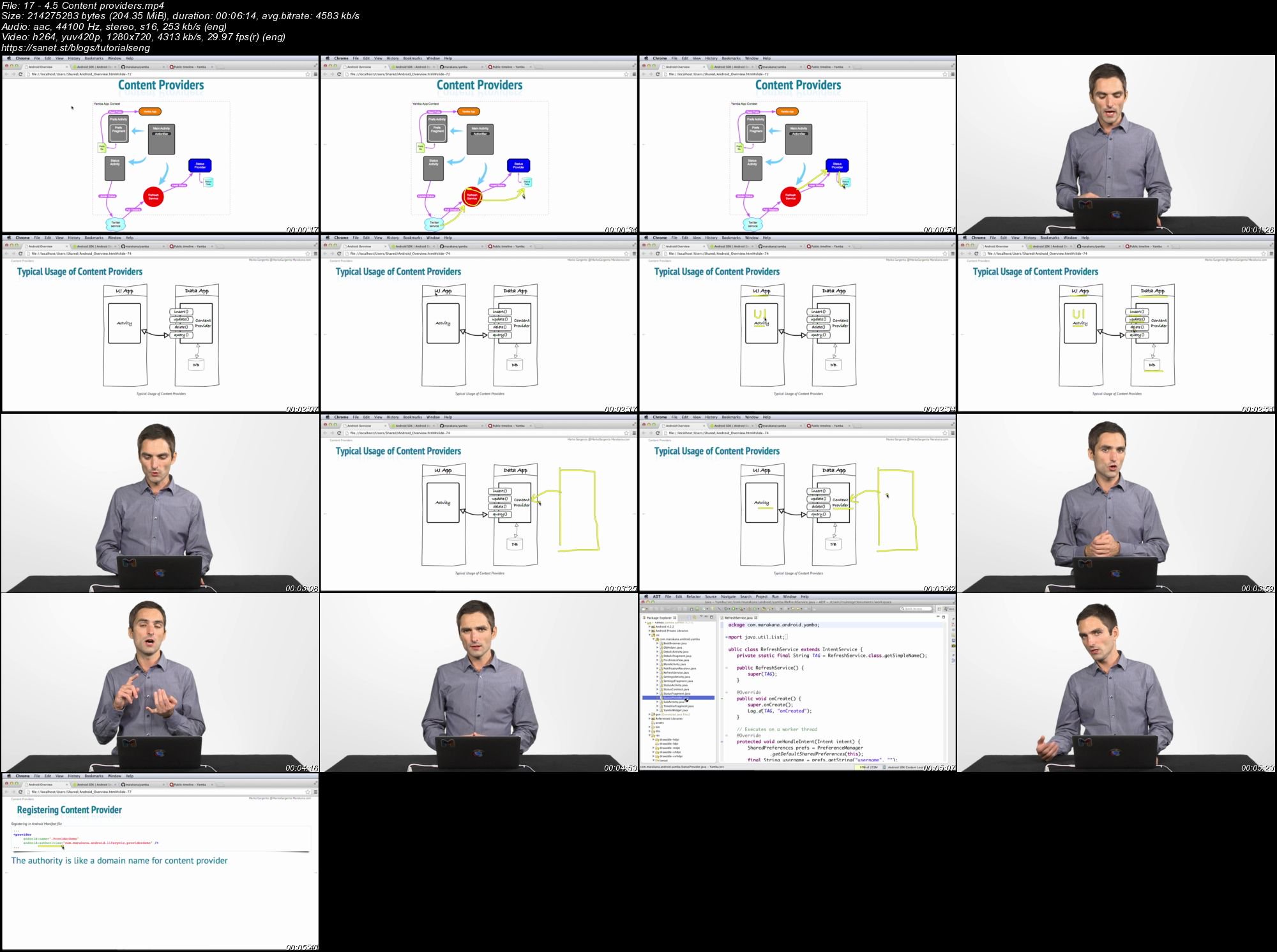The height and width of the screenshot is (952, 1277).
Task: Open the presenter thumbnail in the top row
Action: pyautogui.click(x=1116, y=144)
